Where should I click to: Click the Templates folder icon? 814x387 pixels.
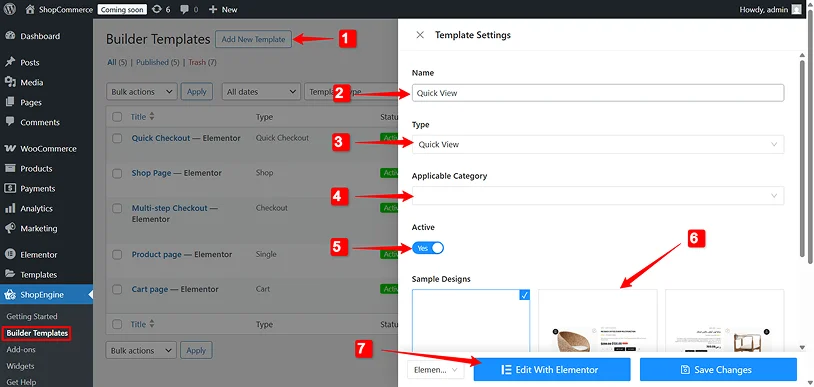(x=9, y=274)
